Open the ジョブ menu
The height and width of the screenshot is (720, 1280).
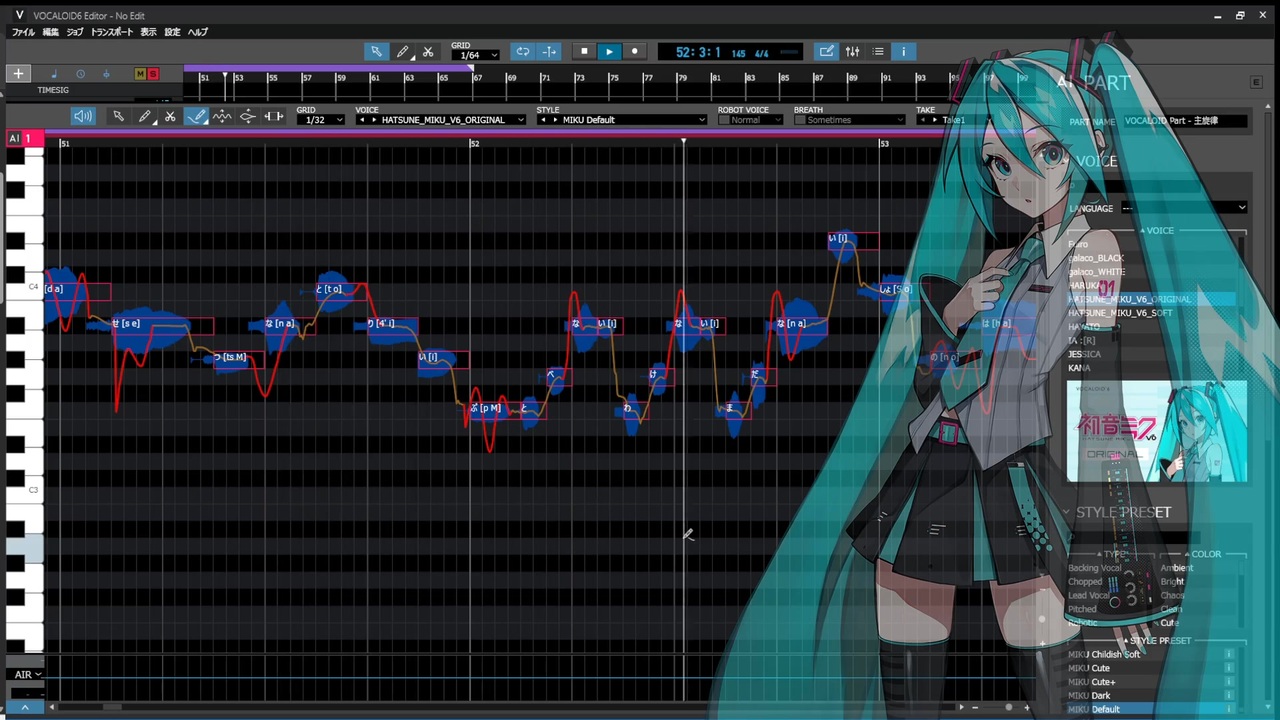pos(75,32)
